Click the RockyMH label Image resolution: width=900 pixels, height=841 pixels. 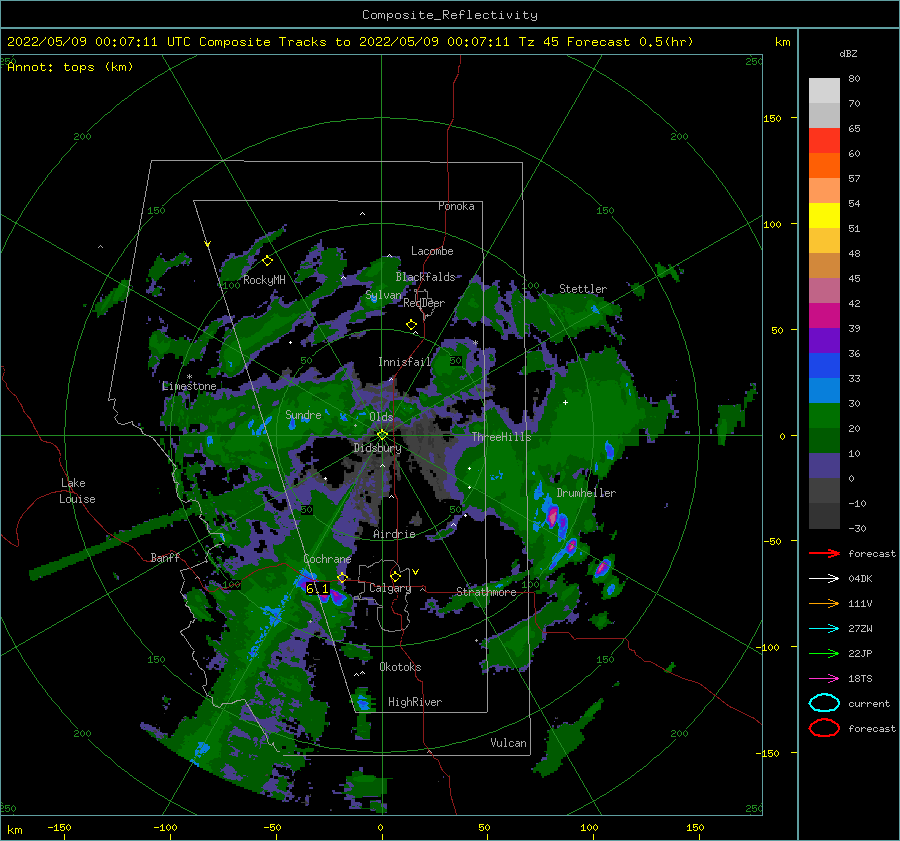point(264,280)
